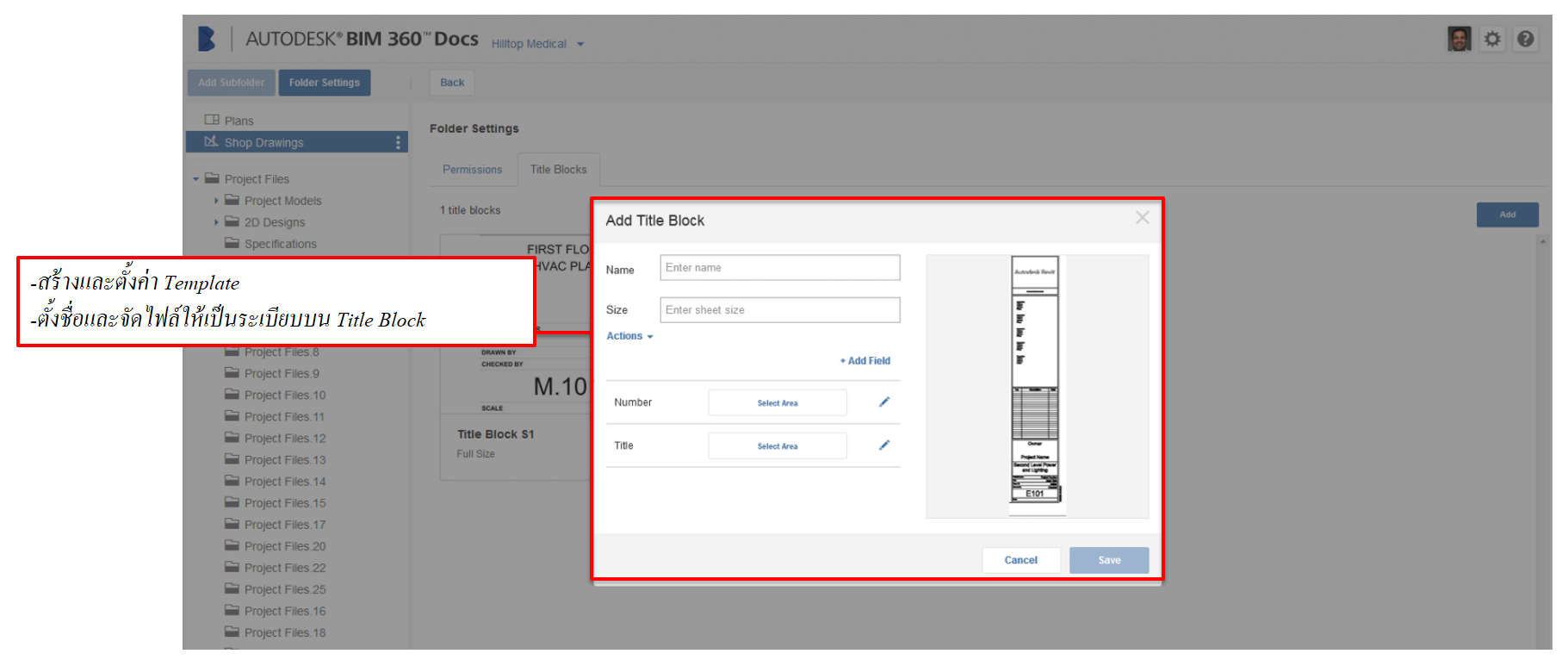The image size is (1568, 660).
Task: Switch to the Title Blocks tab
Action: pyautogui.click(x=559, y=170)
